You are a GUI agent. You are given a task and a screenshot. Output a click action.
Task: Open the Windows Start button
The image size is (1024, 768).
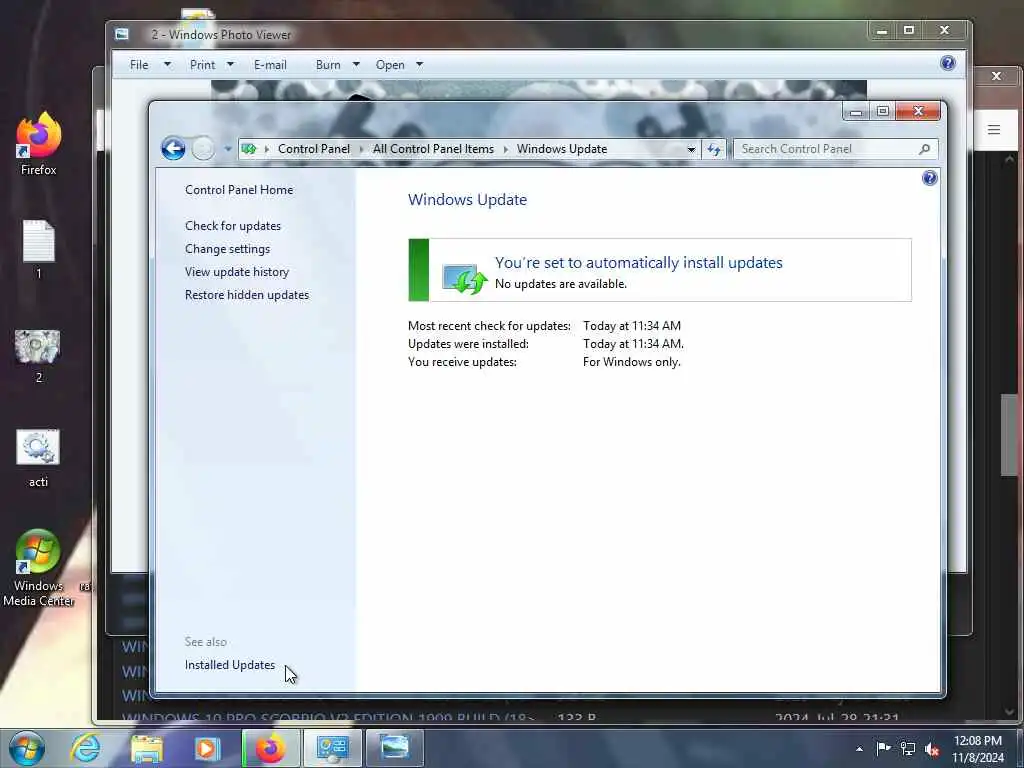(x=27, y=748)
